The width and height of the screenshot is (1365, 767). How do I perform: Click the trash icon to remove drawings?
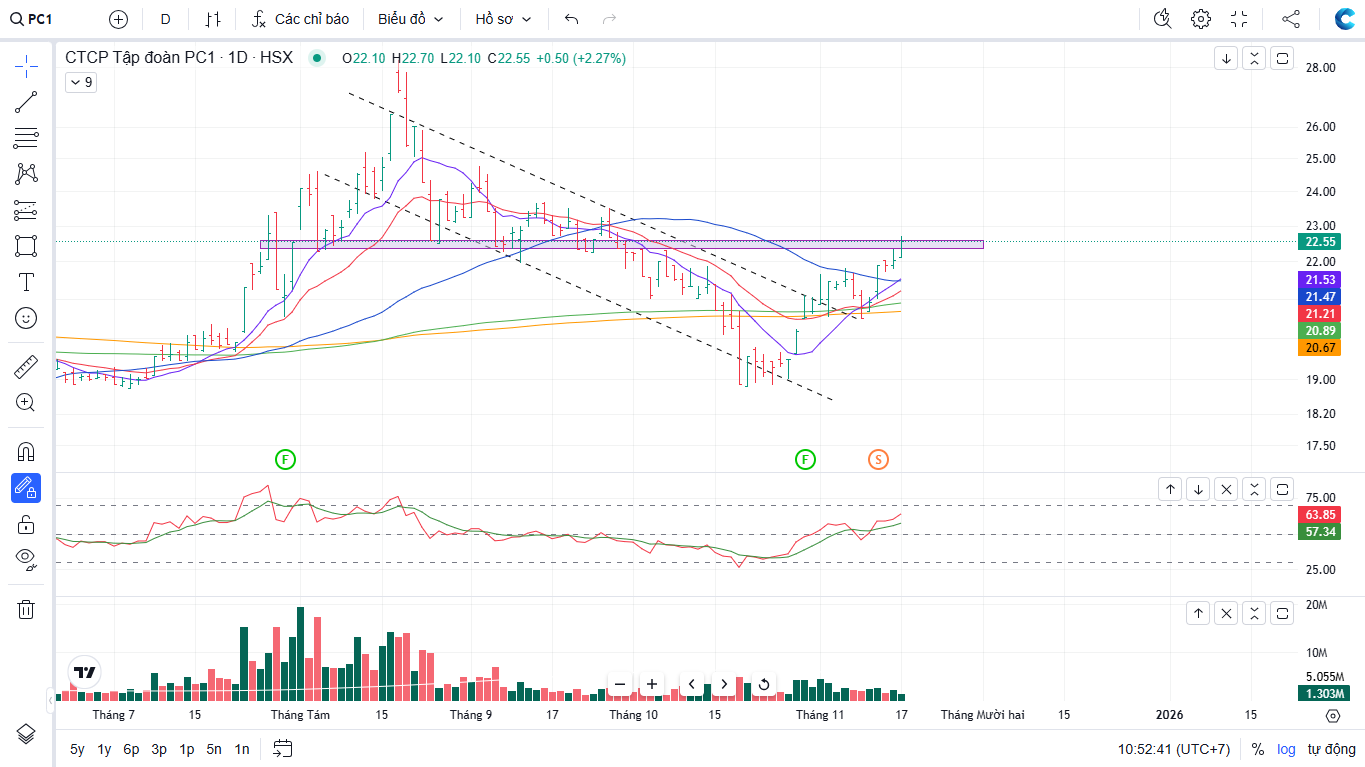coord(26,609)
